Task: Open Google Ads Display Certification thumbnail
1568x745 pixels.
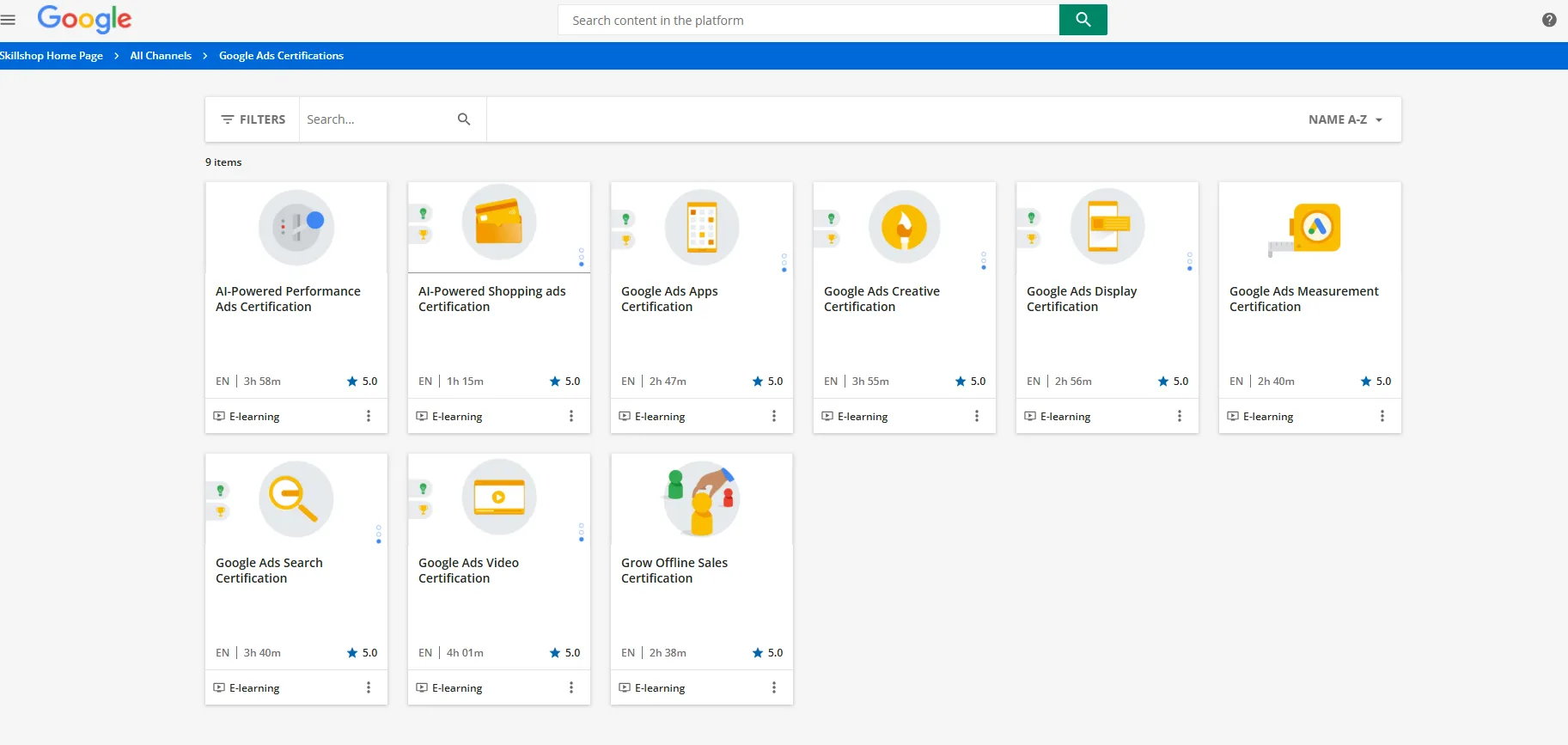Action: 1107,227
